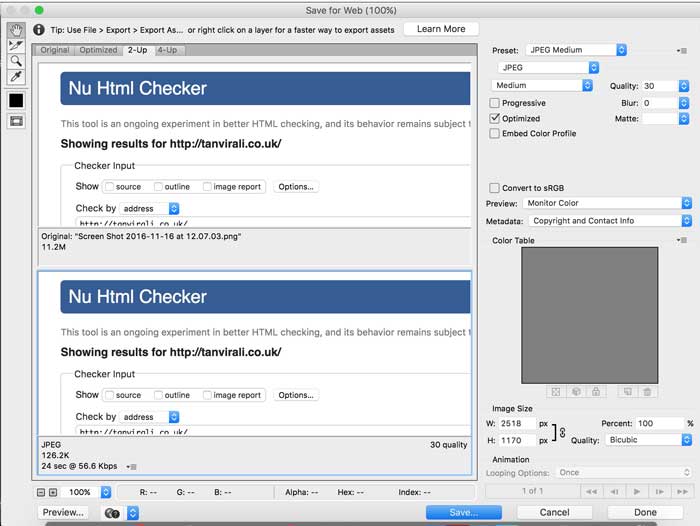Click the black eyedropper color swatch
The width and height of the screenshot is (700, 526).
[x=16, y=100]
